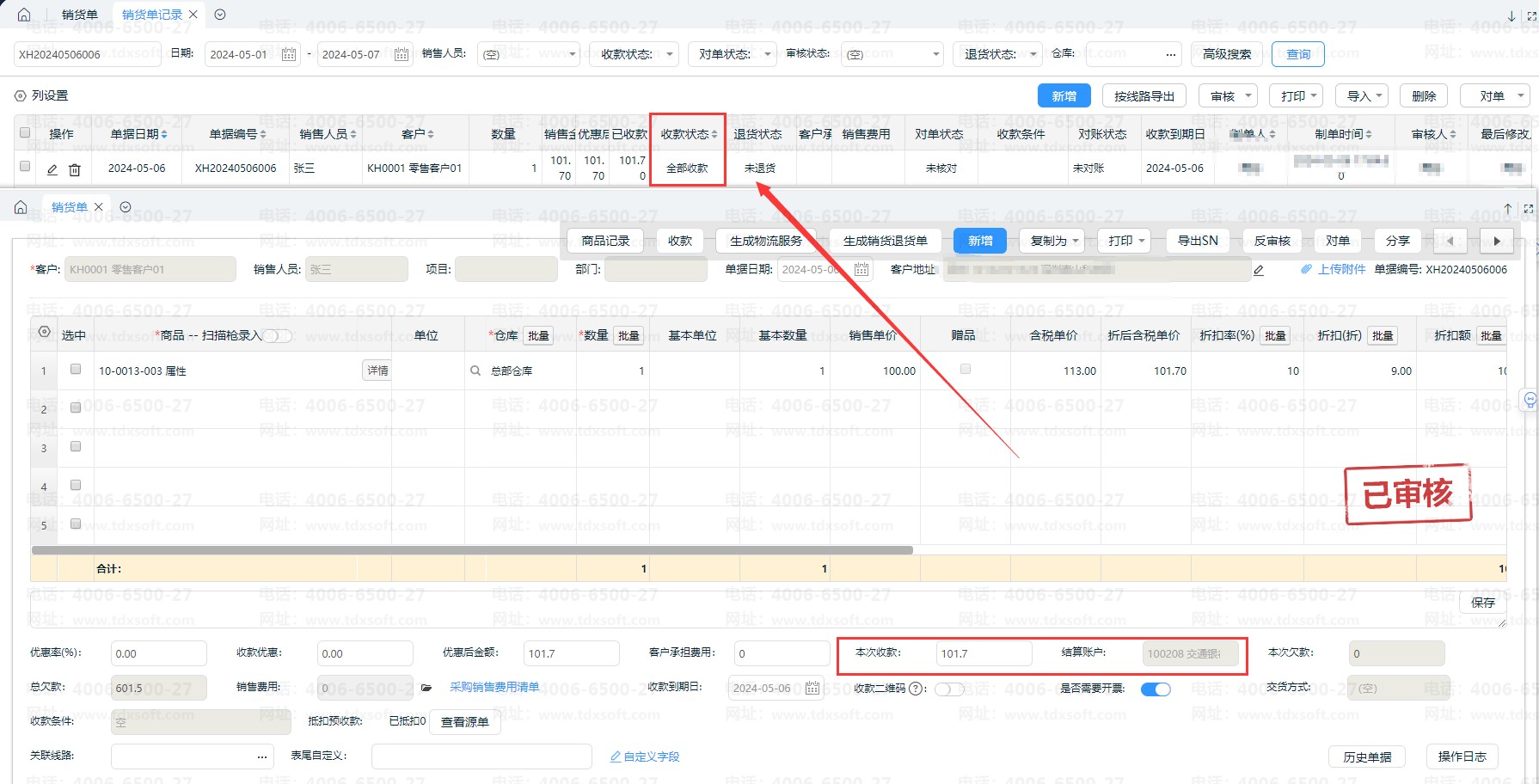The height and width of the screenshot is (784, 1539).
Task: Click the edit icon beside customer address
Action: [1259, 270]
